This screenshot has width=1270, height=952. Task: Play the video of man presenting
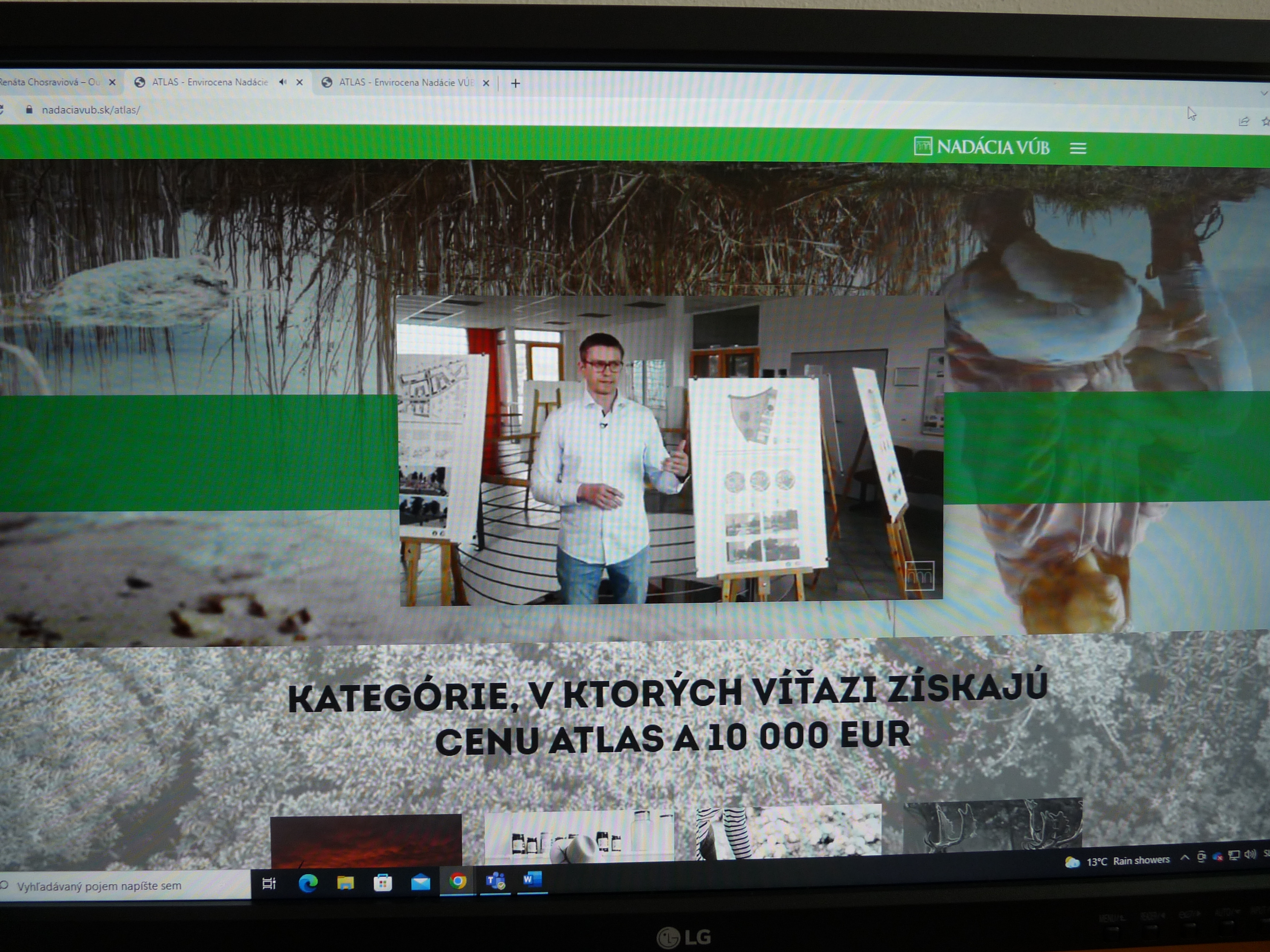[x=670, y=451]
